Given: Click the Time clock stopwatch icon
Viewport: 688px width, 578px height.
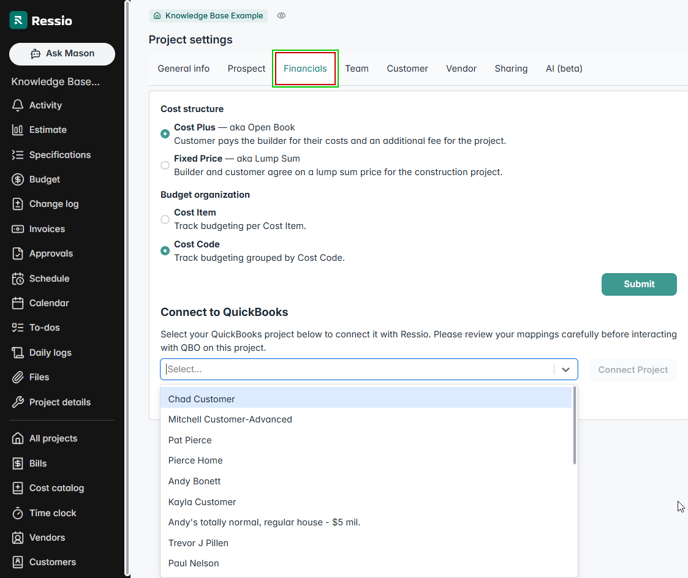Looking at the screenshot, I should tap(18, 513).
